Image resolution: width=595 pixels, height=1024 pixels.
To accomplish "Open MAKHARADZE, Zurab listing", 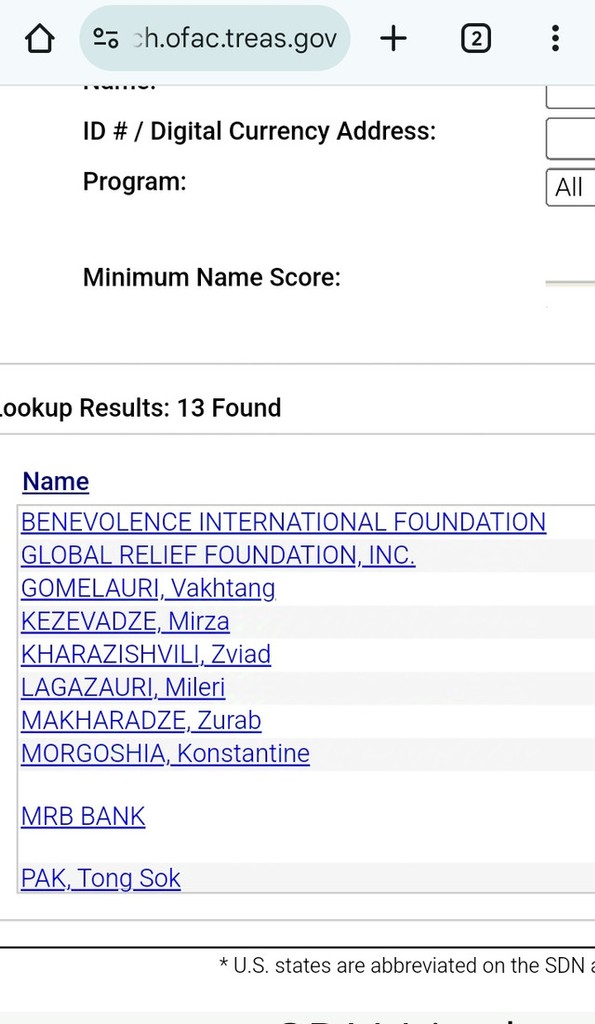I will [x=141, y=720].
